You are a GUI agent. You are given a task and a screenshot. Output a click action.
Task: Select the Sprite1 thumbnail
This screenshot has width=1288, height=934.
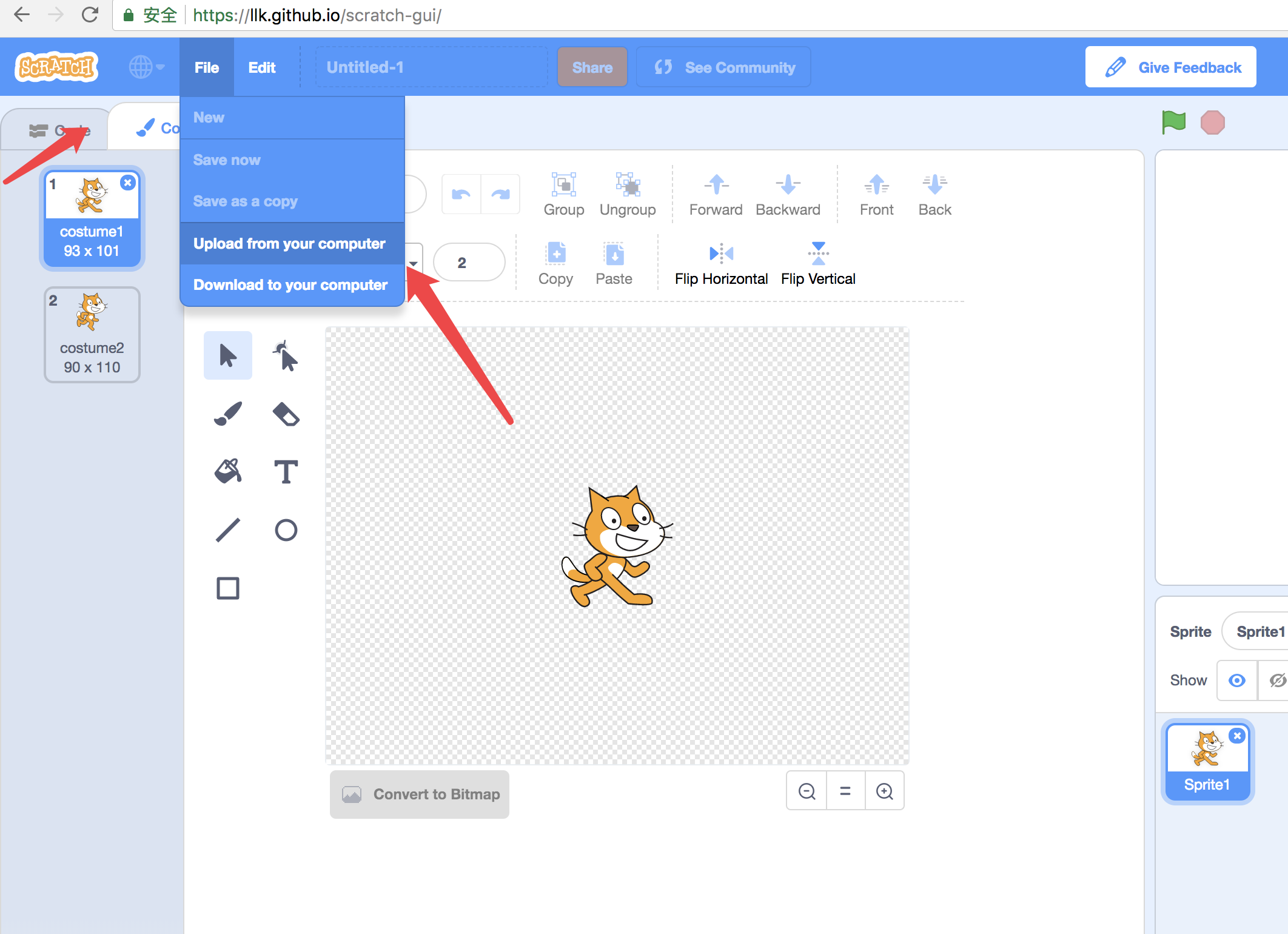pos(1207,762)
